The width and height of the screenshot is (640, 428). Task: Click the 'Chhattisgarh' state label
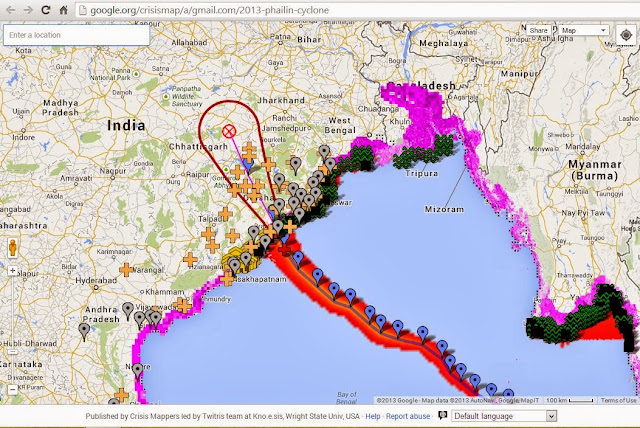(x=198, y=146)
